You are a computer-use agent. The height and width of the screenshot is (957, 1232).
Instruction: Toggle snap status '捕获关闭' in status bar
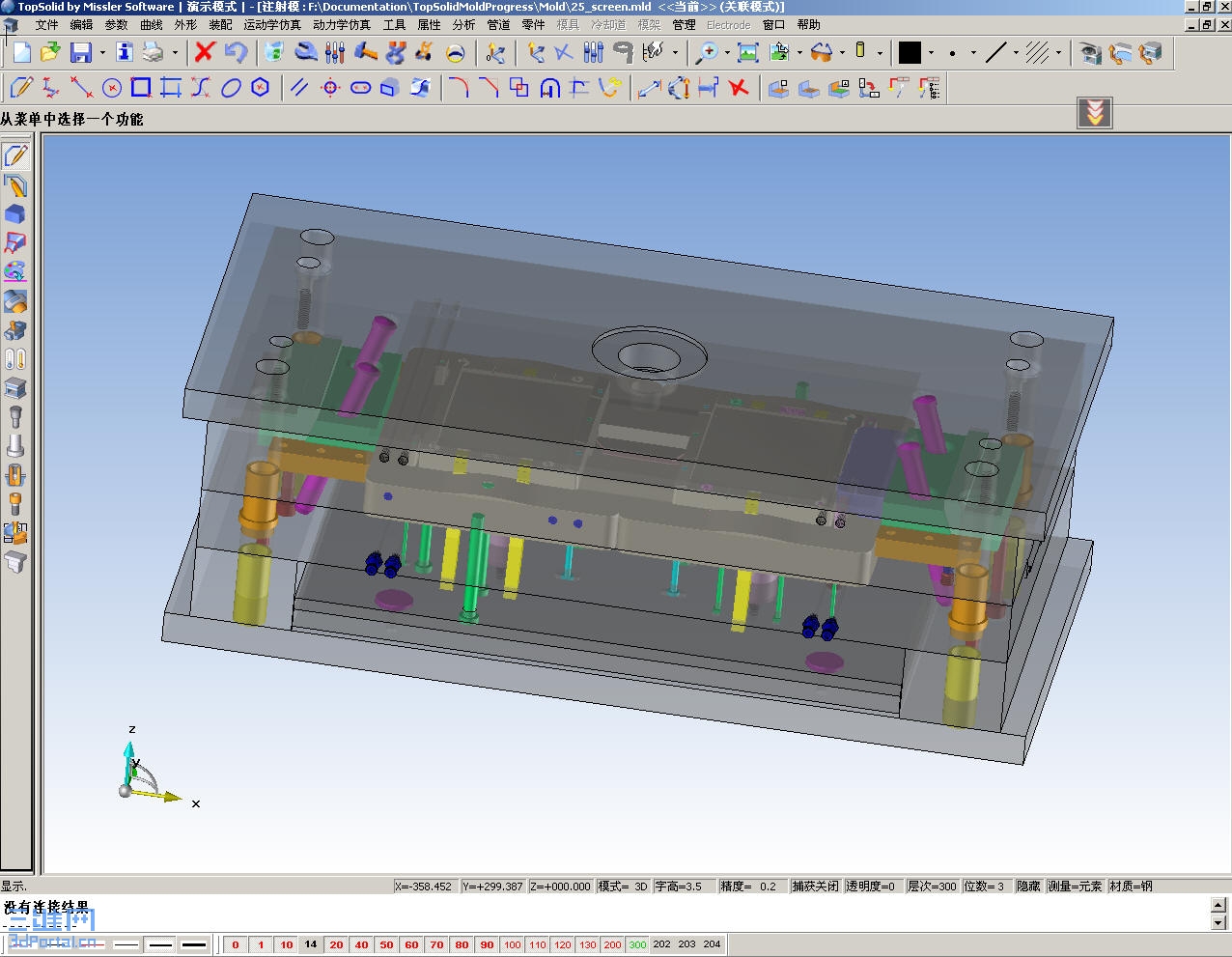(x=816, y=886)
